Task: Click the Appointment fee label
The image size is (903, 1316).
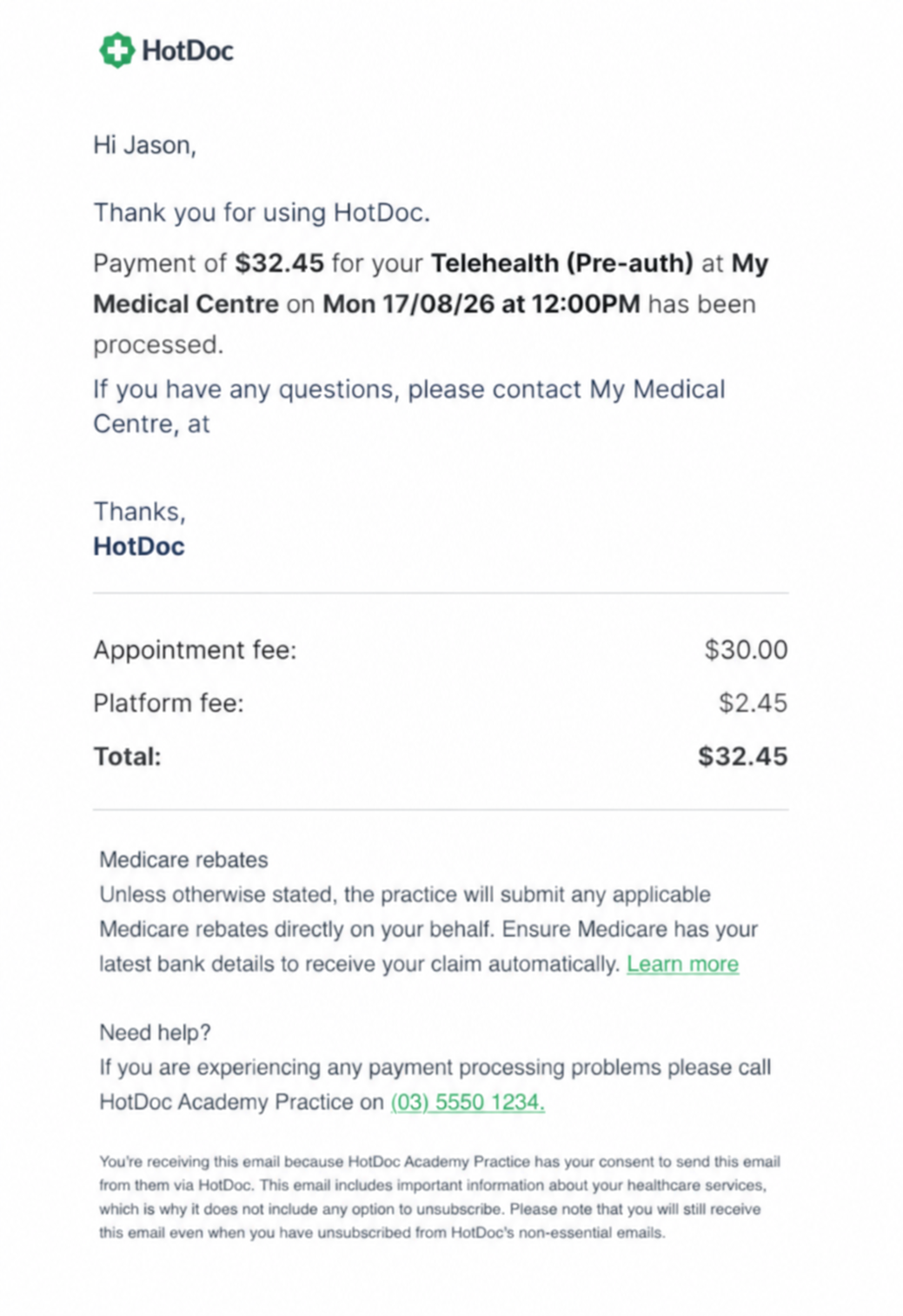Action: coord(195,650)
